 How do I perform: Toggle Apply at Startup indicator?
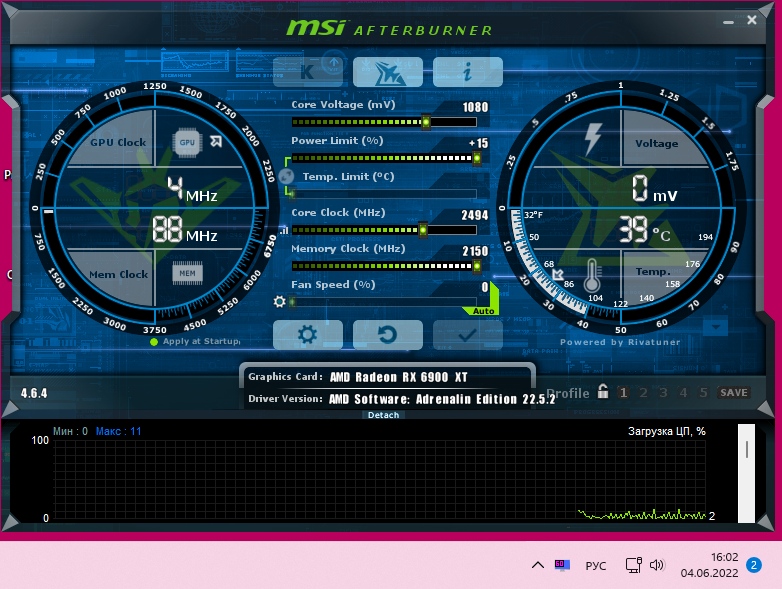coord(154,342)
